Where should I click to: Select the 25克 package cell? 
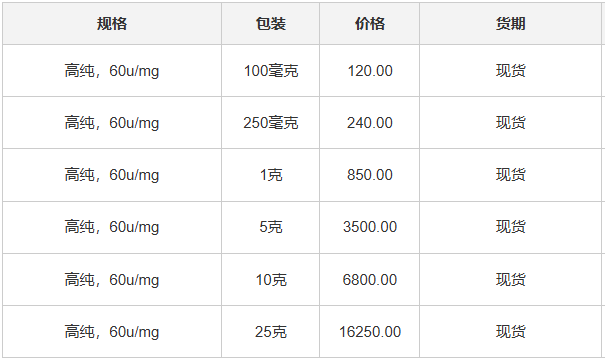270,331
